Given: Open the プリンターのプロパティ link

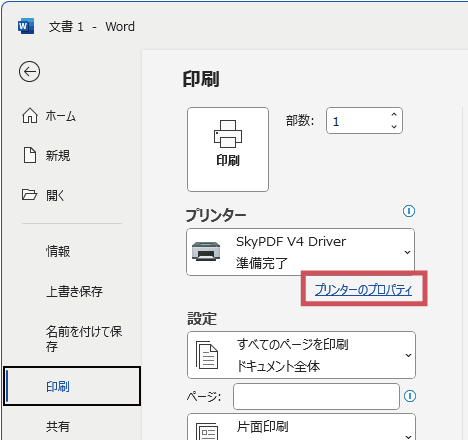Looking at the screenshot, I should pos(363,289).
